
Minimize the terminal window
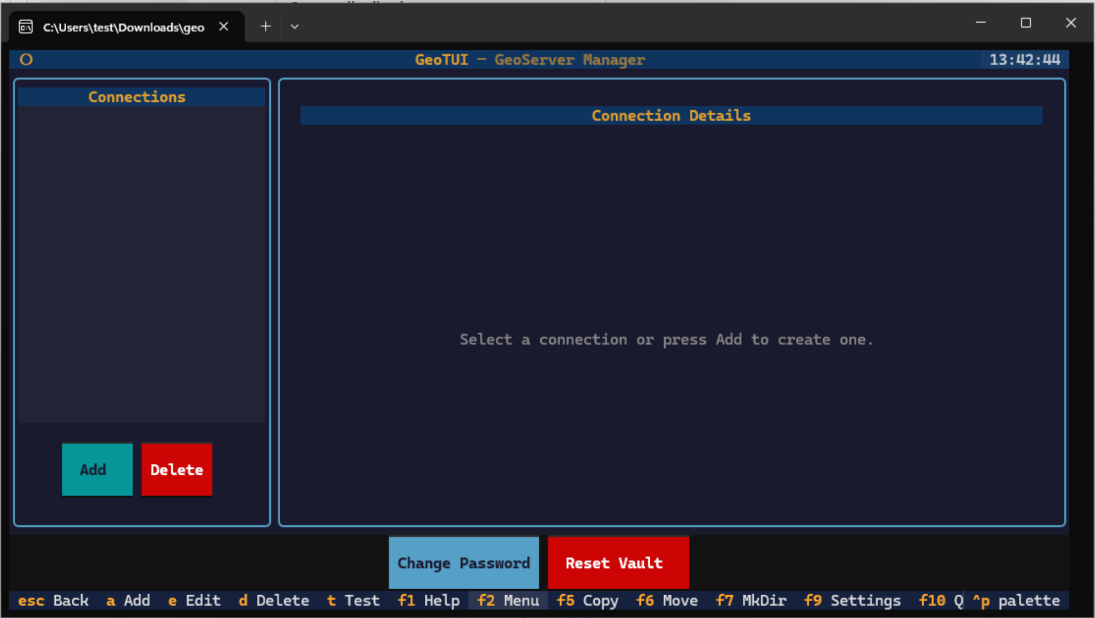(980, 22)
